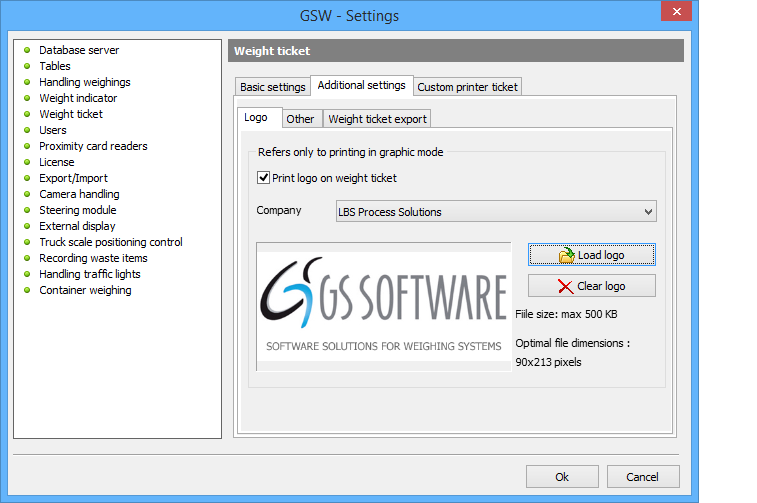Close the GSW Settings window
The height and width of the screenshot is (503, 757).
point(677,13)
